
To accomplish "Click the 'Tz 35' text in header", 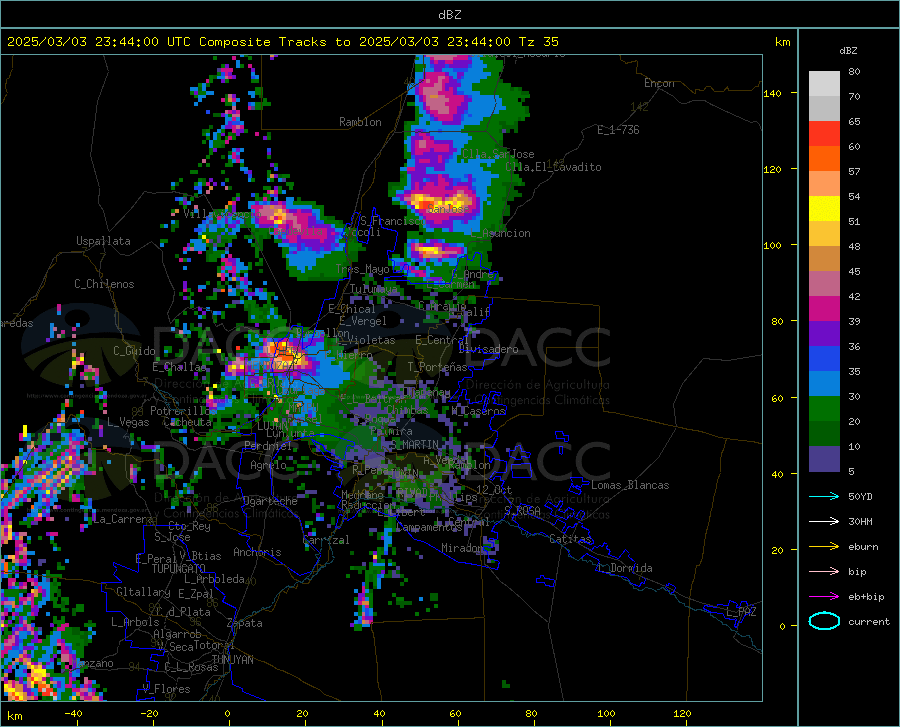I will (x=539, y=42).
